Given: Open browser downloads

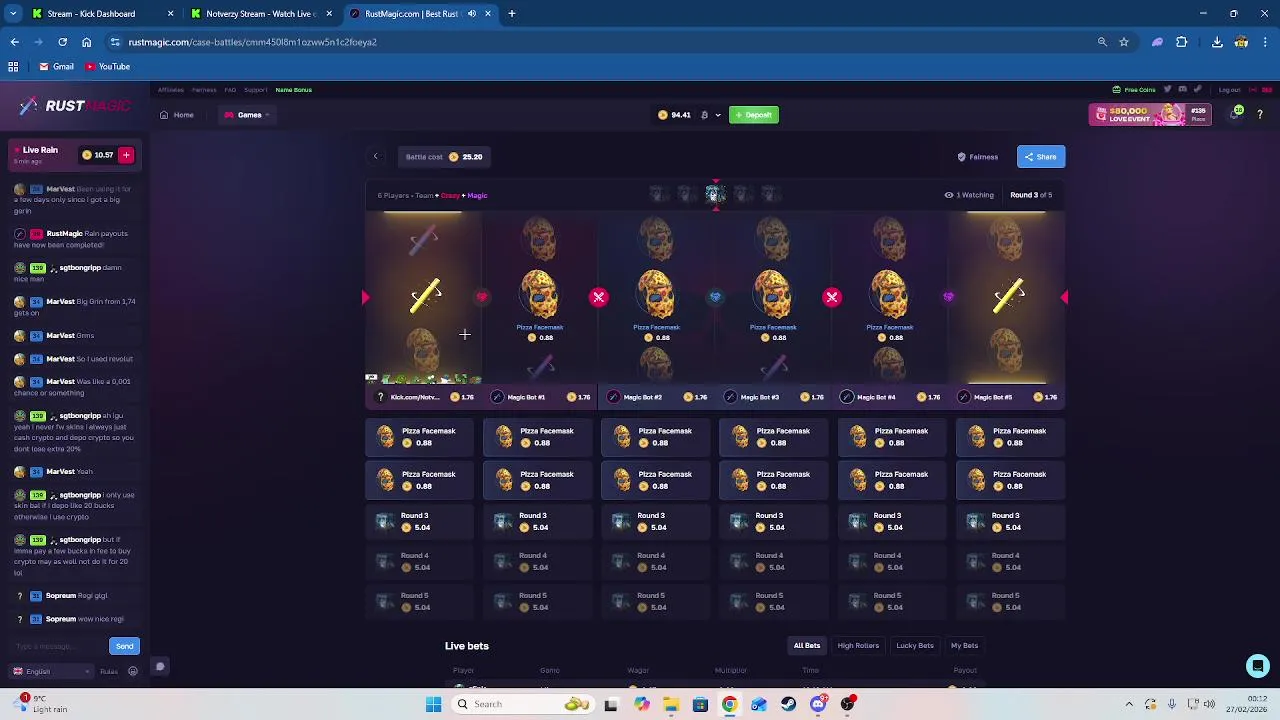Looking at the screenshot, I should 1217,42.
